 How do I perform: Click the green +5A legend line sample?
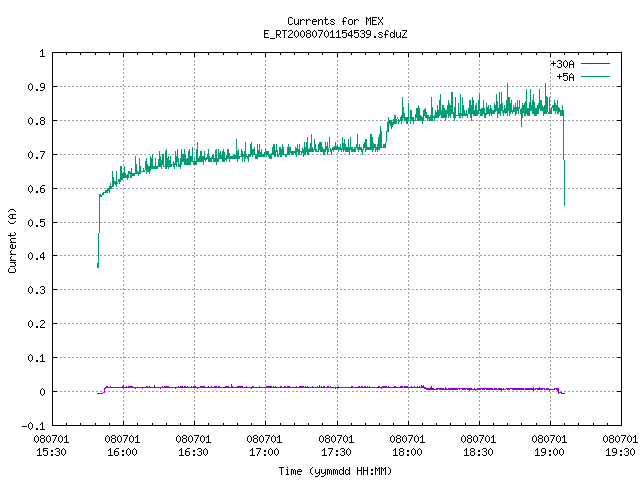(x=595, y=76)
